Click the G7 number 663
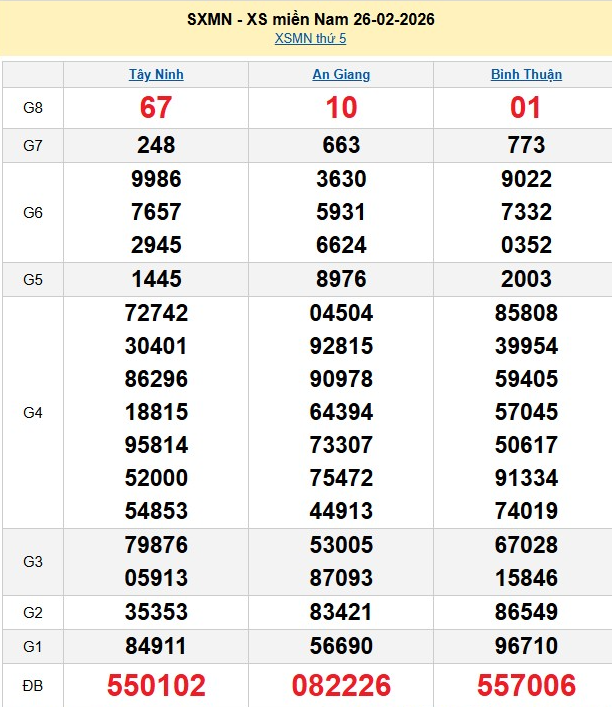The image size is (612, 707). tap(341, 145)
